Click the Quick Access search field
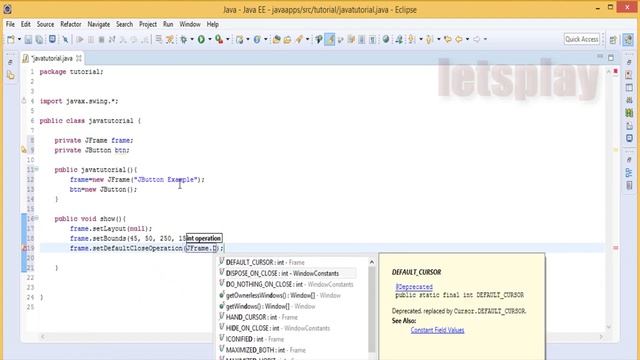640x360 pixels. click(582, 39)
